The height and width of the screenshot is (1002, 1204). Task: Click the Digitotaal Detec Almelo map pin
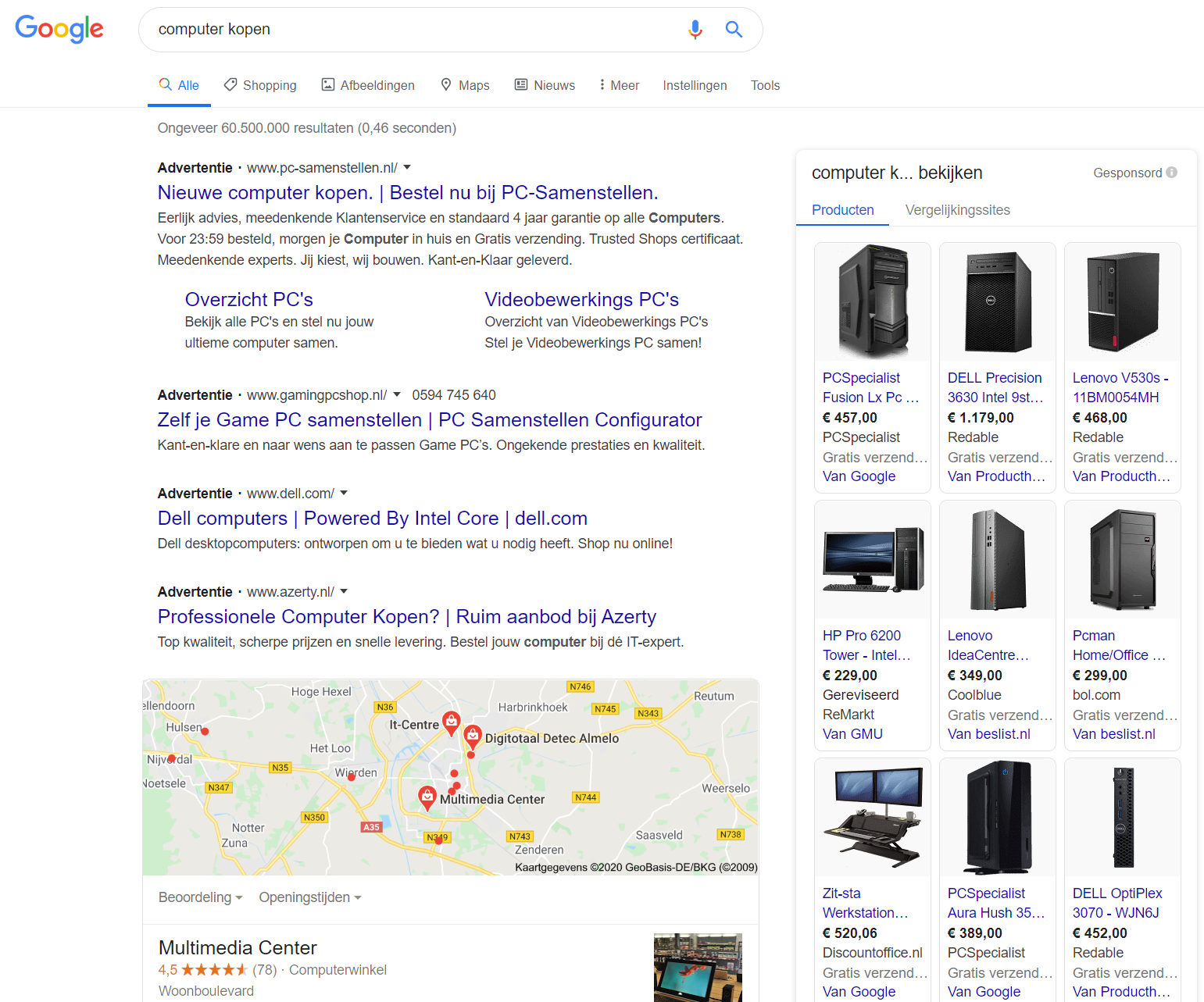tap(473, 736)
